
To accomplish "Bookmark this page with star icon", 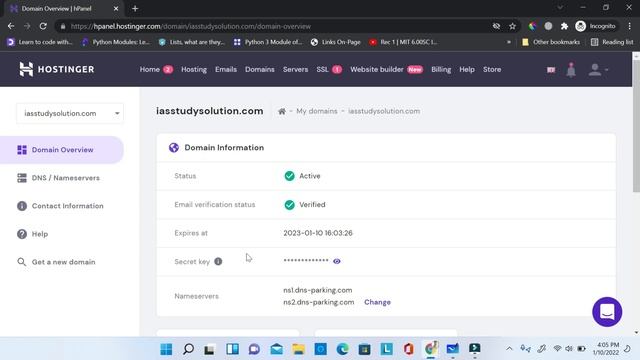I will click(x=513, y=26).
